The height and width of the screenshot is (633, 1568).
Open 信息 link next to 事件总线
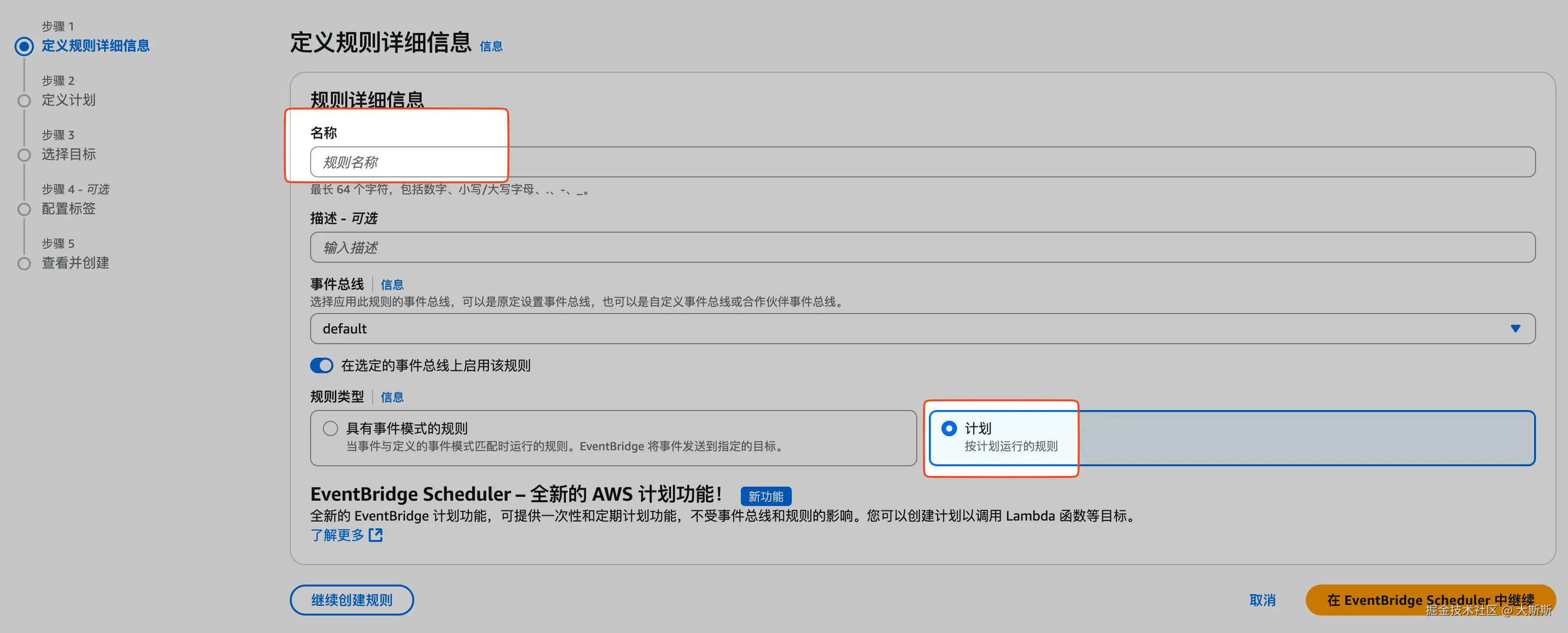(x=392, y=285)
